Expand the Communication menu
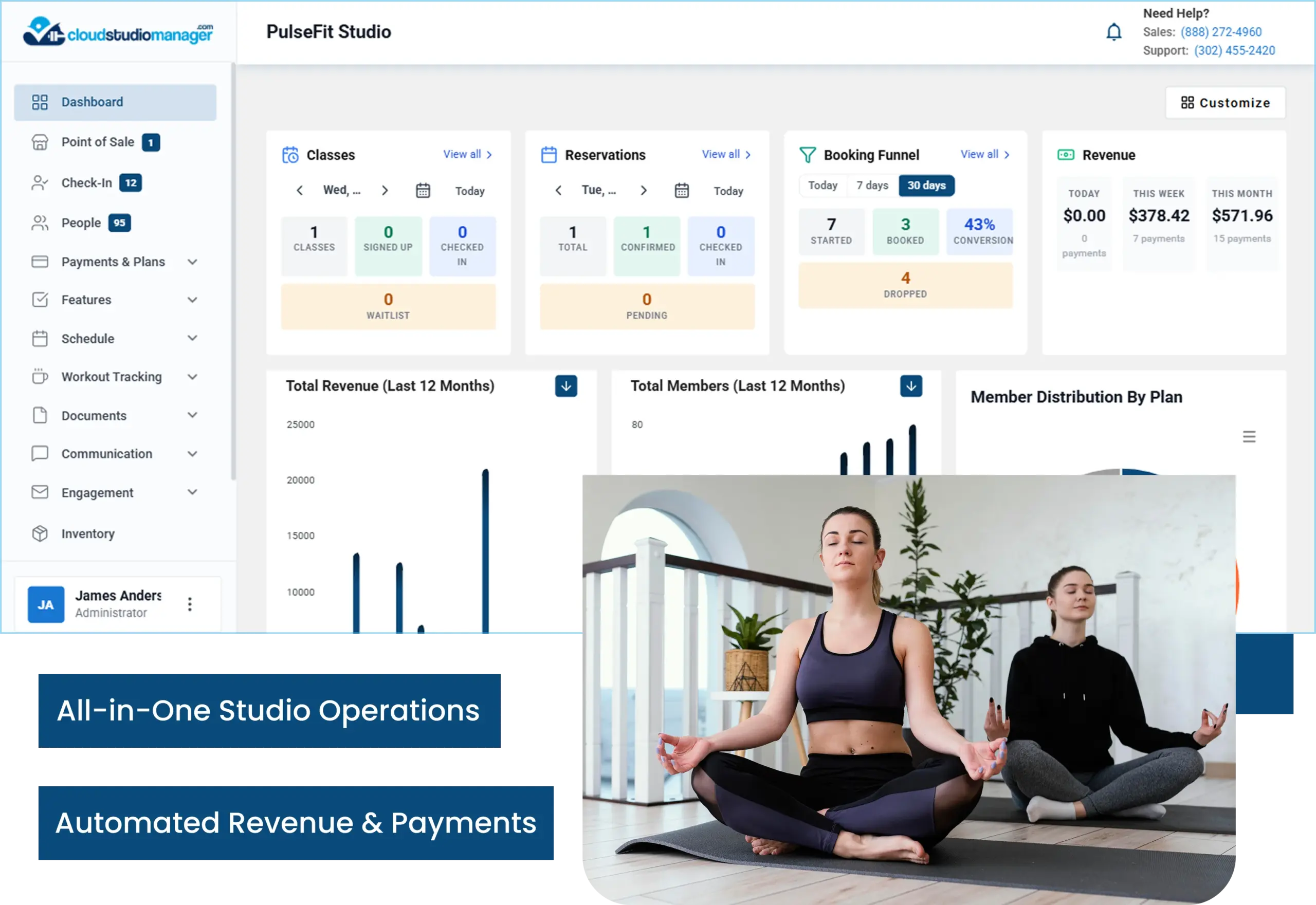This screenshot has height=905, width=1316. (115, 454)
